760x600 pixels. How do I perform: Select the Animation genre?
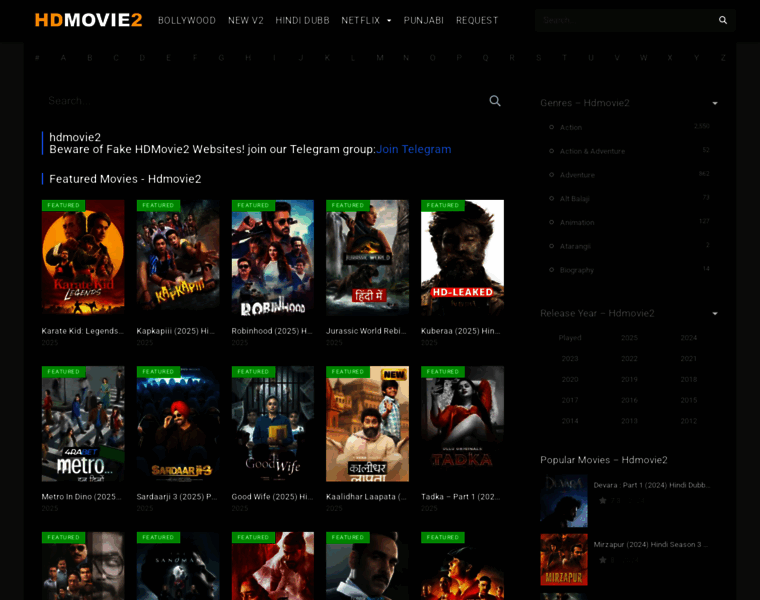tap(577, 222)
